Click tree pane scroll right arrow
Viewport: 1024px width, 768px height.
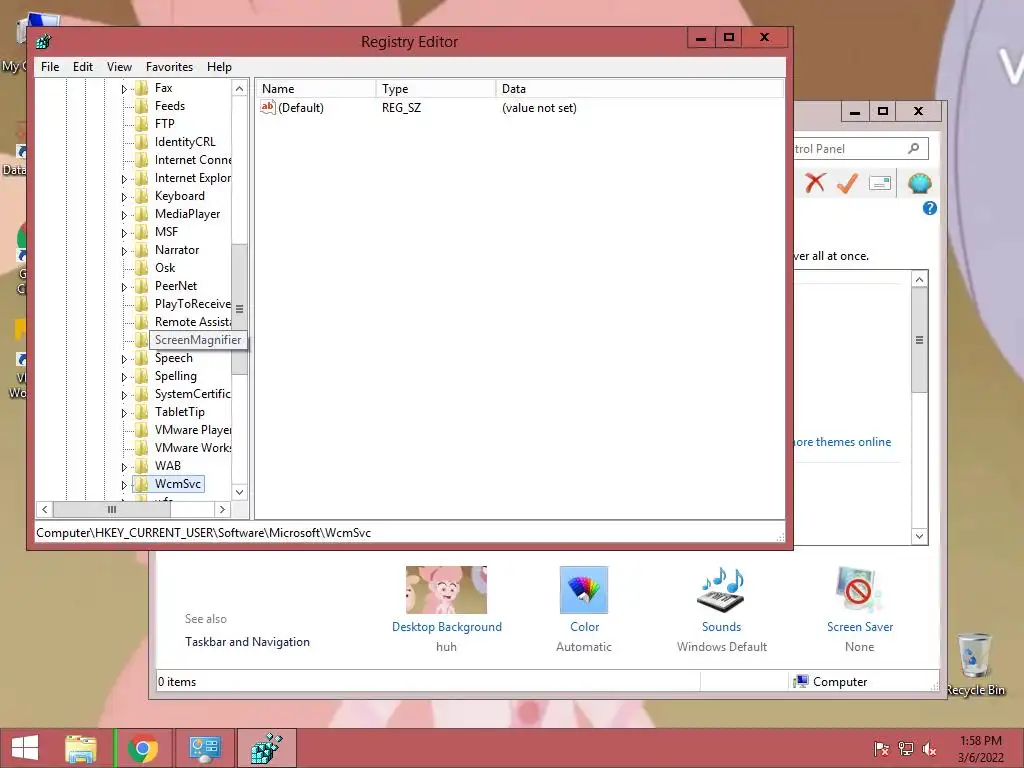pyautogui.click(x=222, y=509)
